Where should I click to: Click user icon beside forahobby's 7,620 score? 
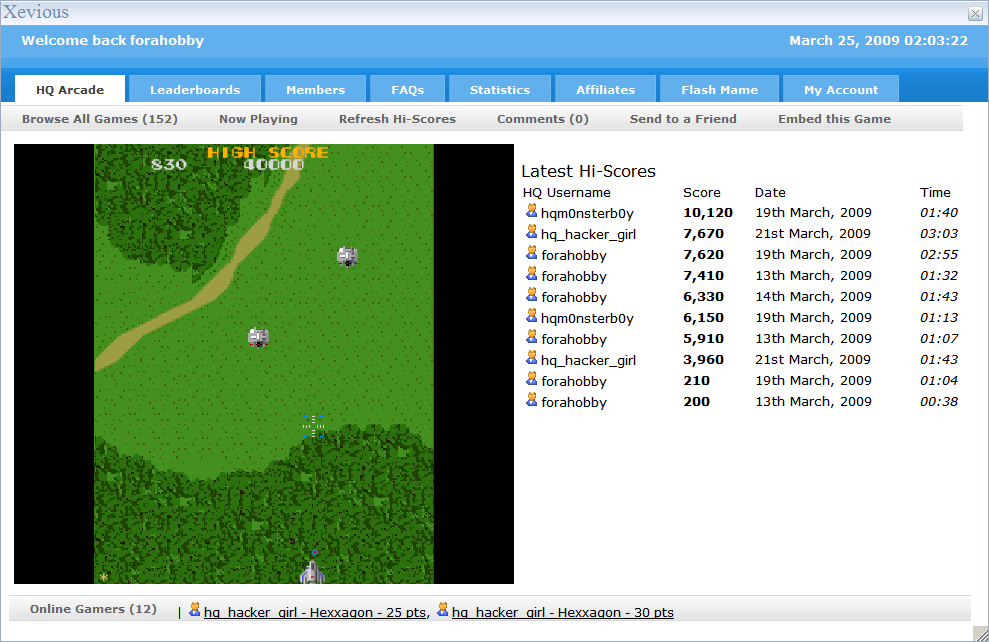tap(531, 253)
